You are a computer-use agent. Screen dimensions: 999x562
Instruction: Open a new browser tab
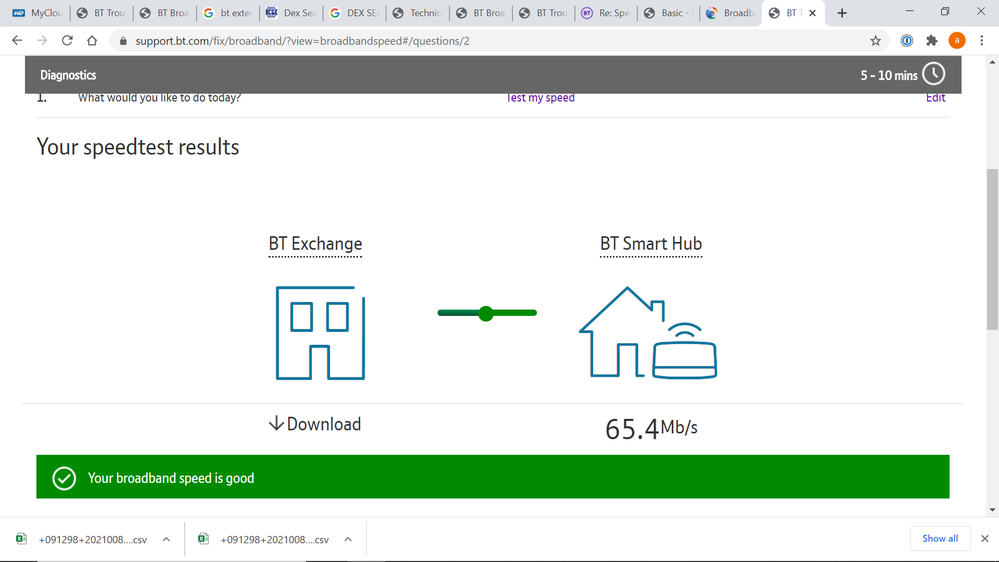(x=842, y=13)
